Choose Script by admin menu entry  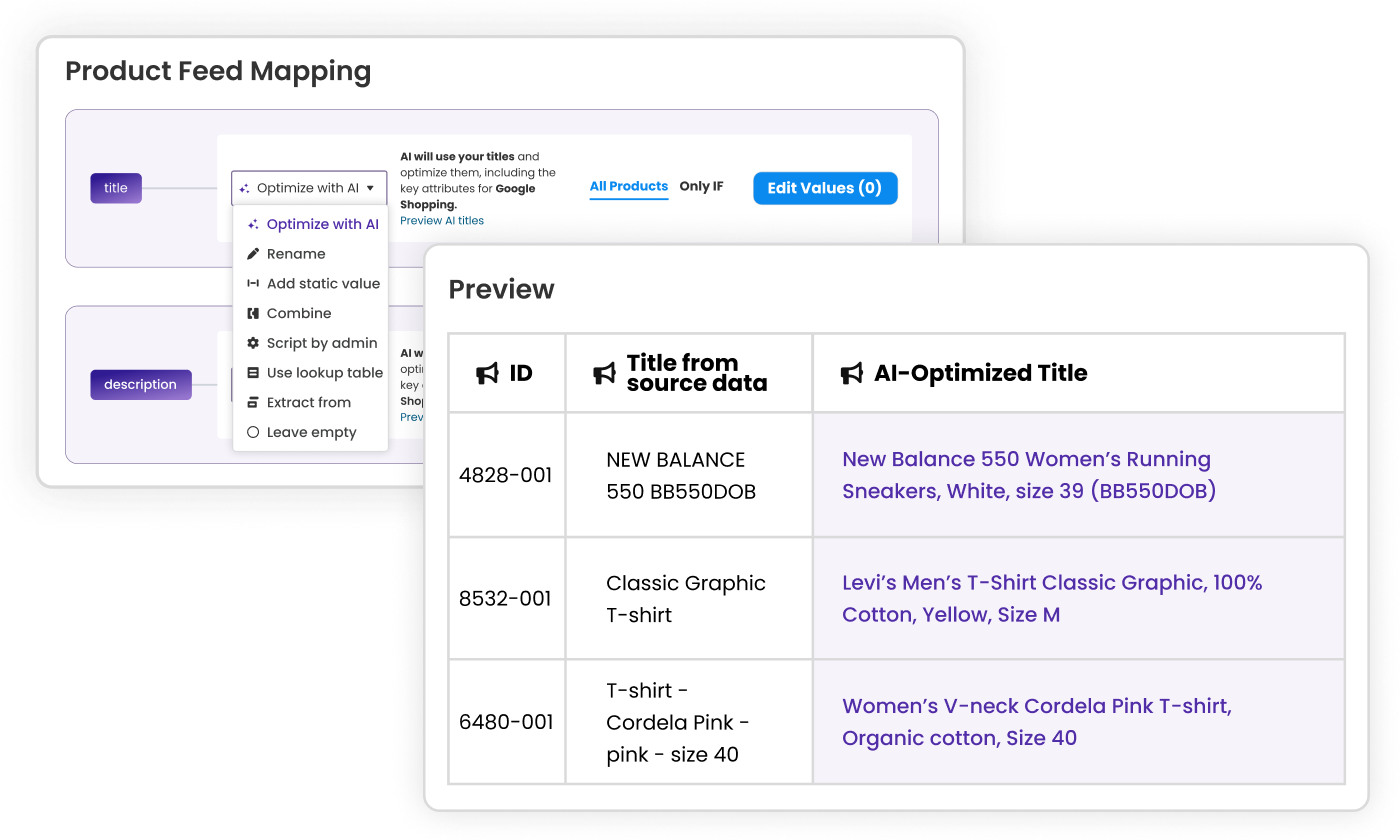[321, 343]
